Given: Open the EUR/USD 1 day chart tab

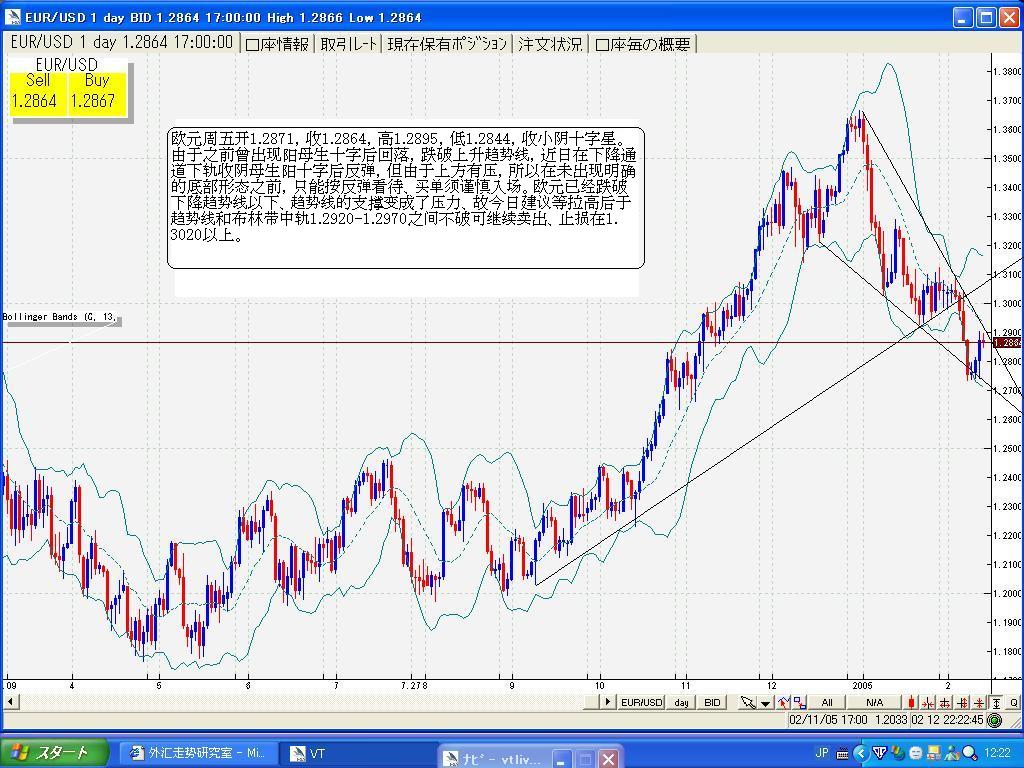Looking at the screenshot, I should (121, 42).
